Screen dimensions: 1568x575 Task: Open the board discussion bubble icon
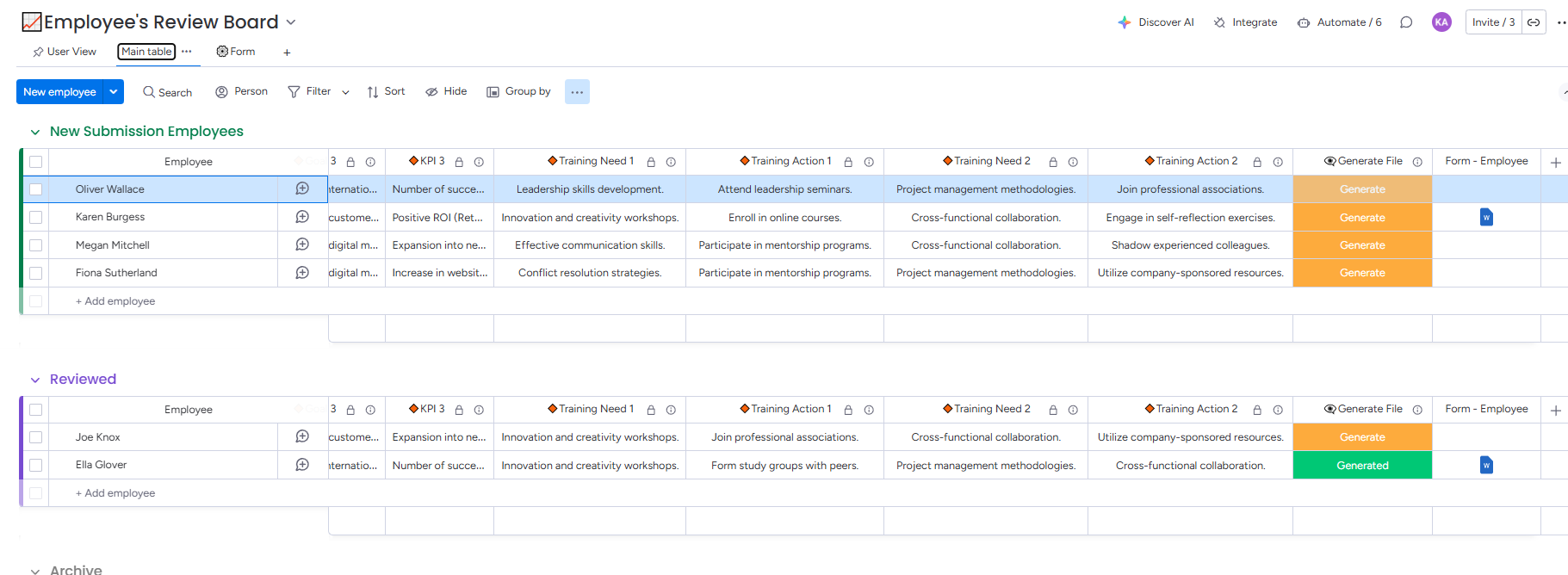(x=1406, y=22)
